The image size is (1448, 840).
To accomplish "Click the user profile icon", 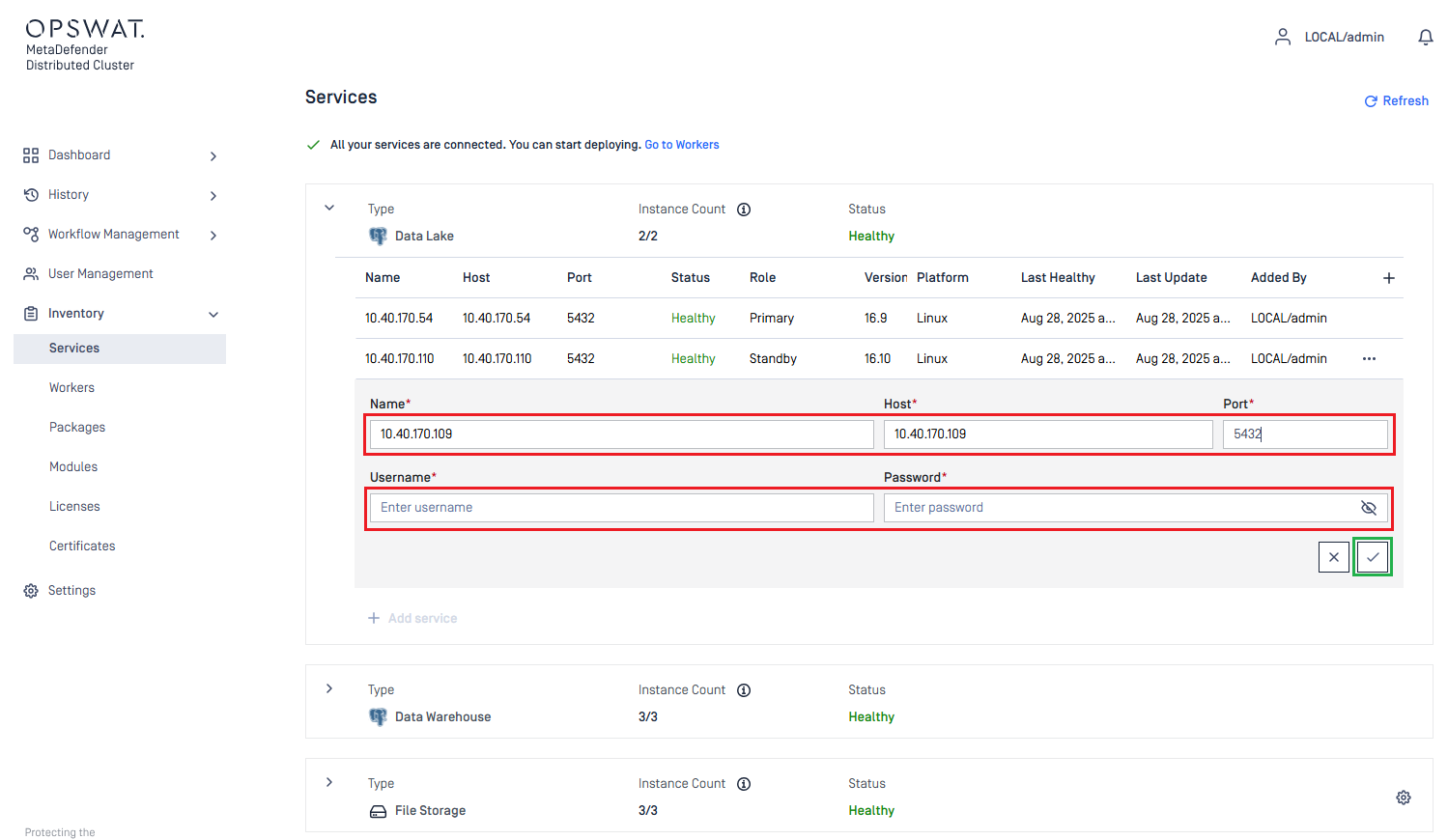I will pos(1282,38).
